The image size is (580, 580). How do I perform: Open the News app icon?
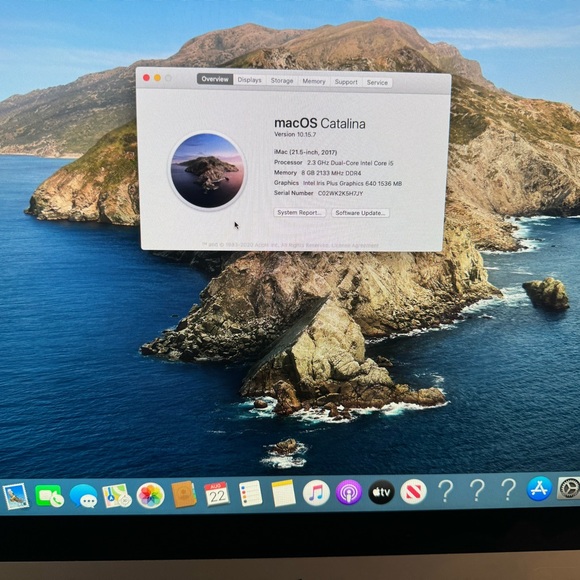[x=414, y=492]
